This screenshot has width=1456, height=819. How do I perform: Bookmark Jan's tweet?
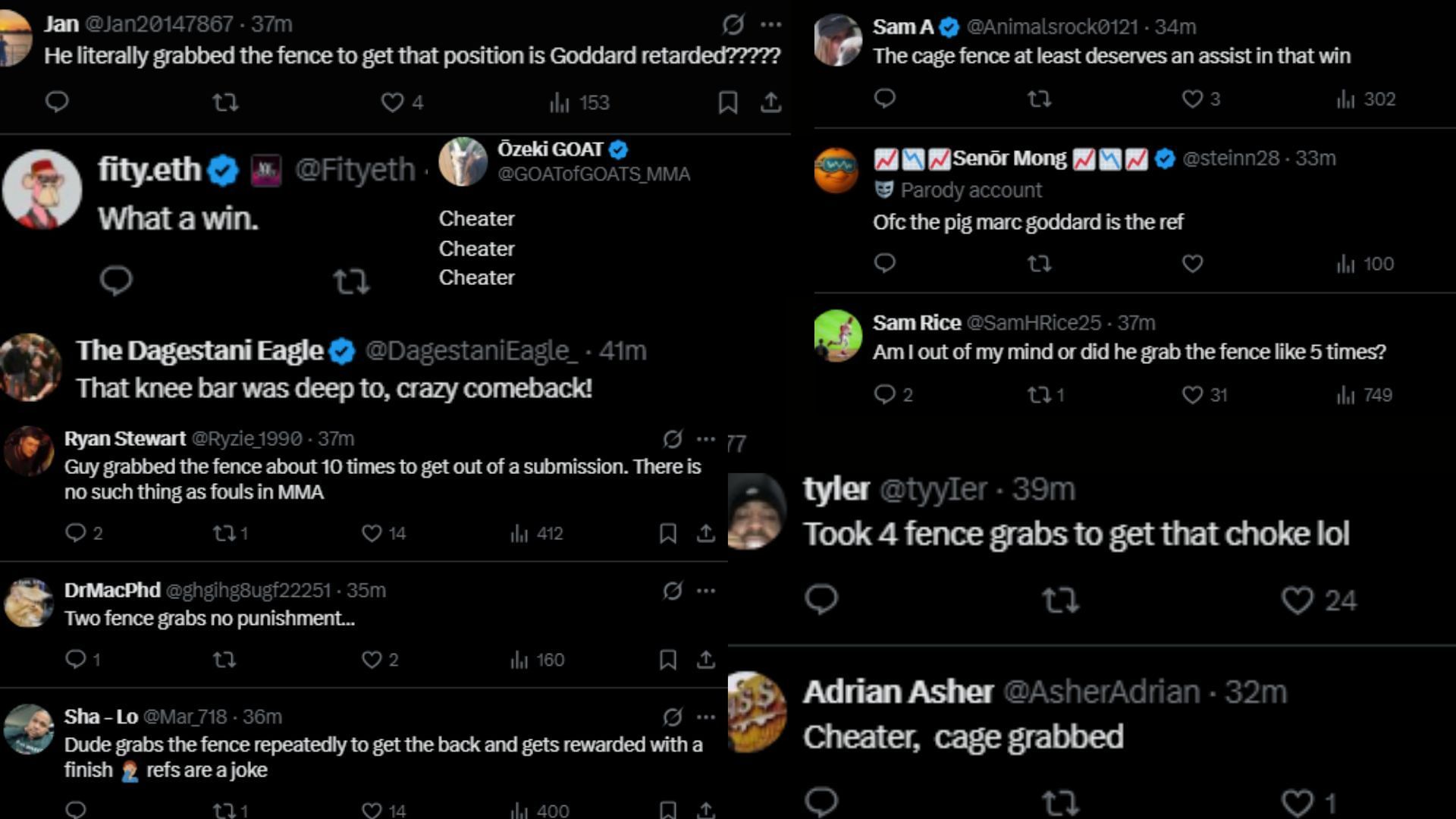pos(728,102)
